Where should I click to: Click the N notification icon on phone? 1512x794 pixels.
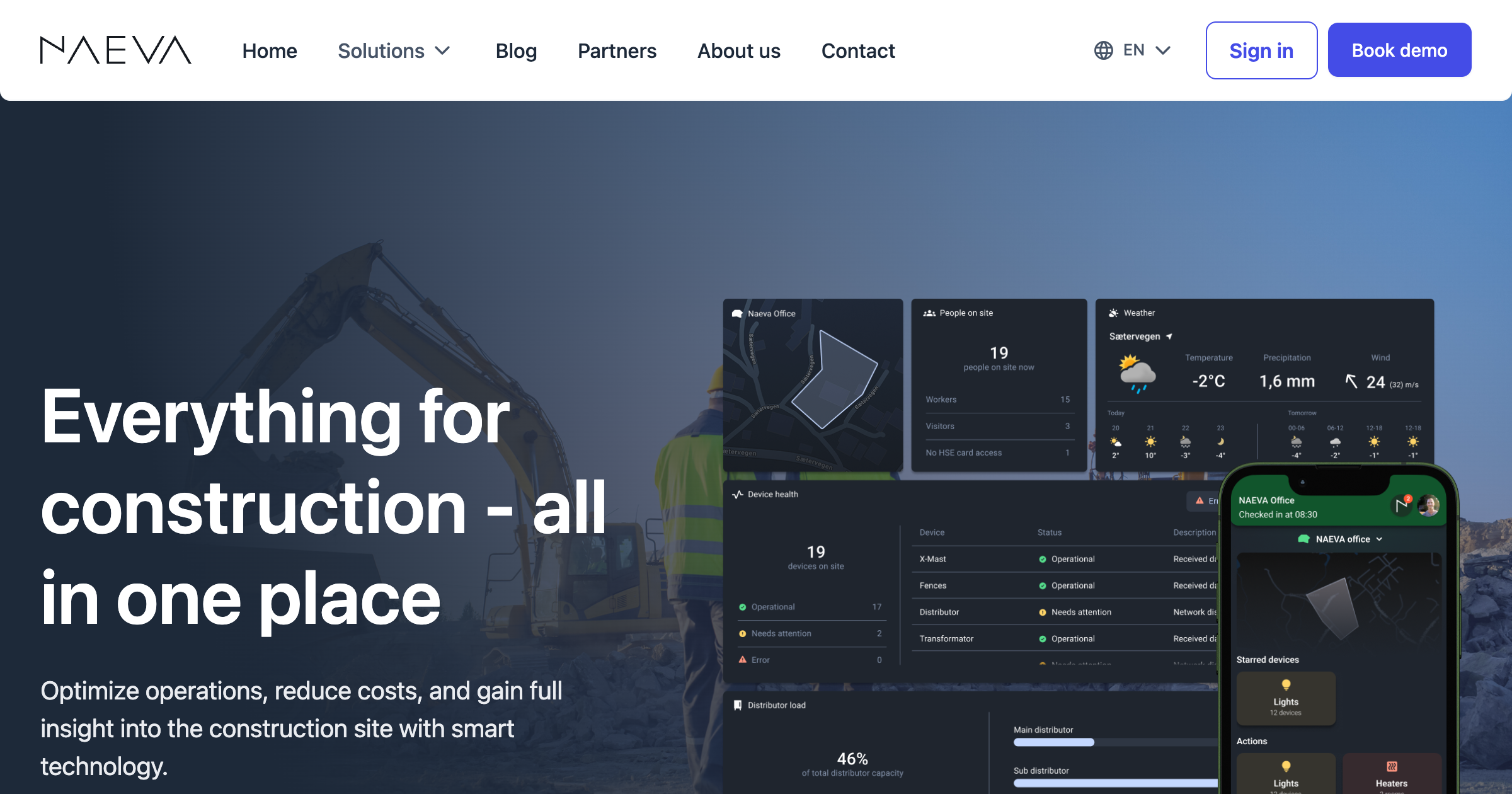coord(1401,505)
